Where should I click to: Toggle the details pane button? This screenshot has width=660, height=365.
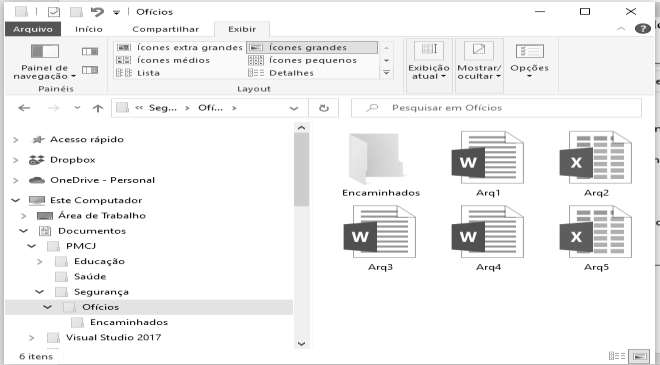click(90, 70)
